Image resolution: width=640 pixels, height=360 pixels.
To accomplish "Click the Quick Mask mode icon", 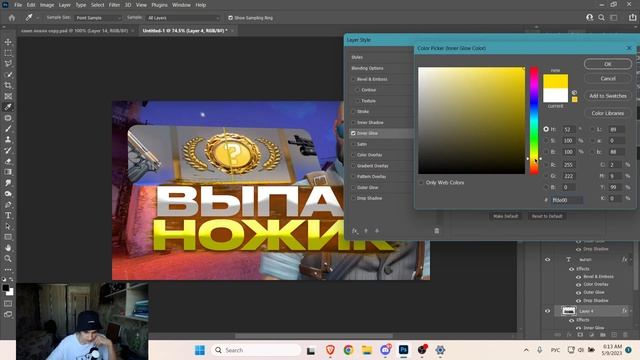I will pyautogui.click(x=8, y=304).
